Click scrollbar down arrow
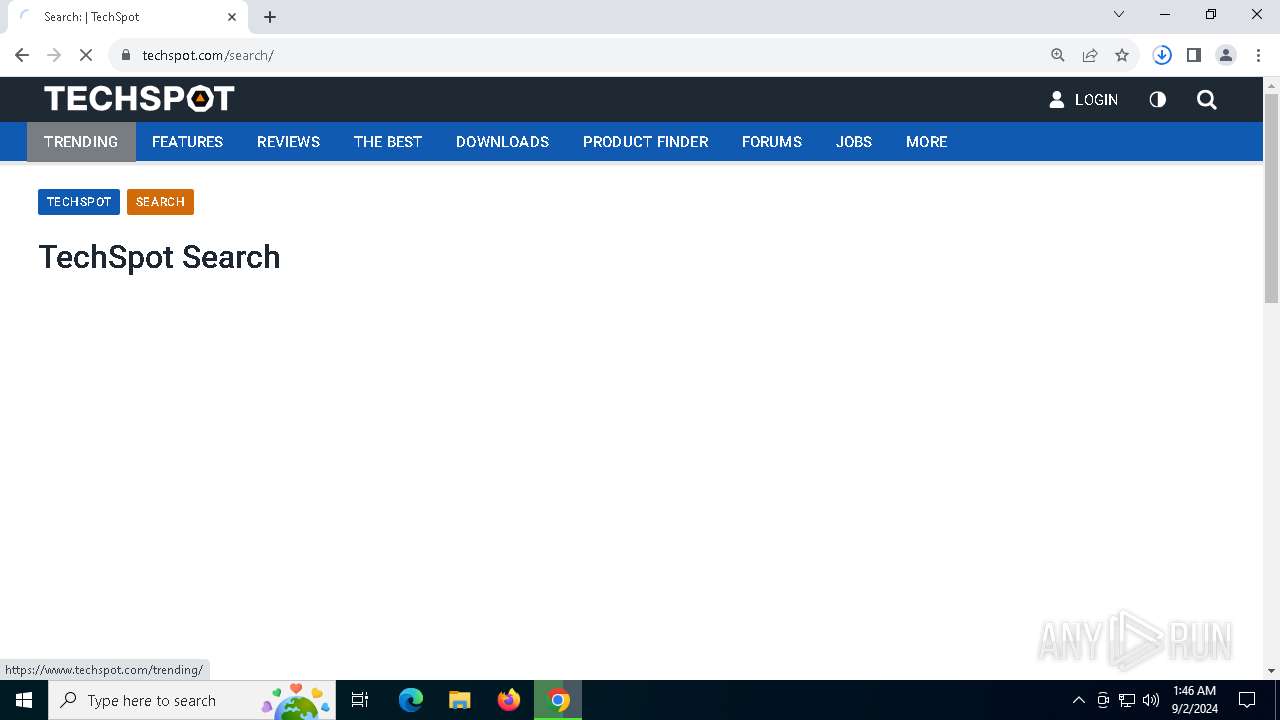Screen dimensions: 1280x720 [x=1271, y=671]
